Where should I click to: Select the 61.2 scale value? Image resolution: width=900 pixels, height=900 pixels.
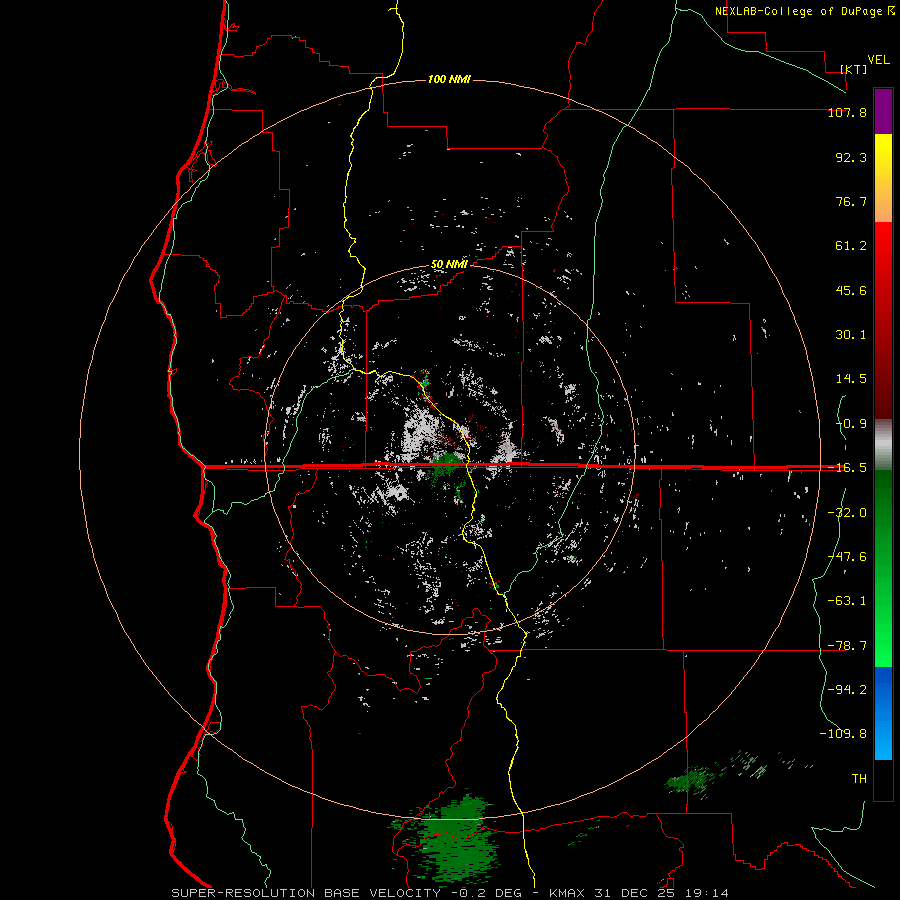tap(851, 246)
